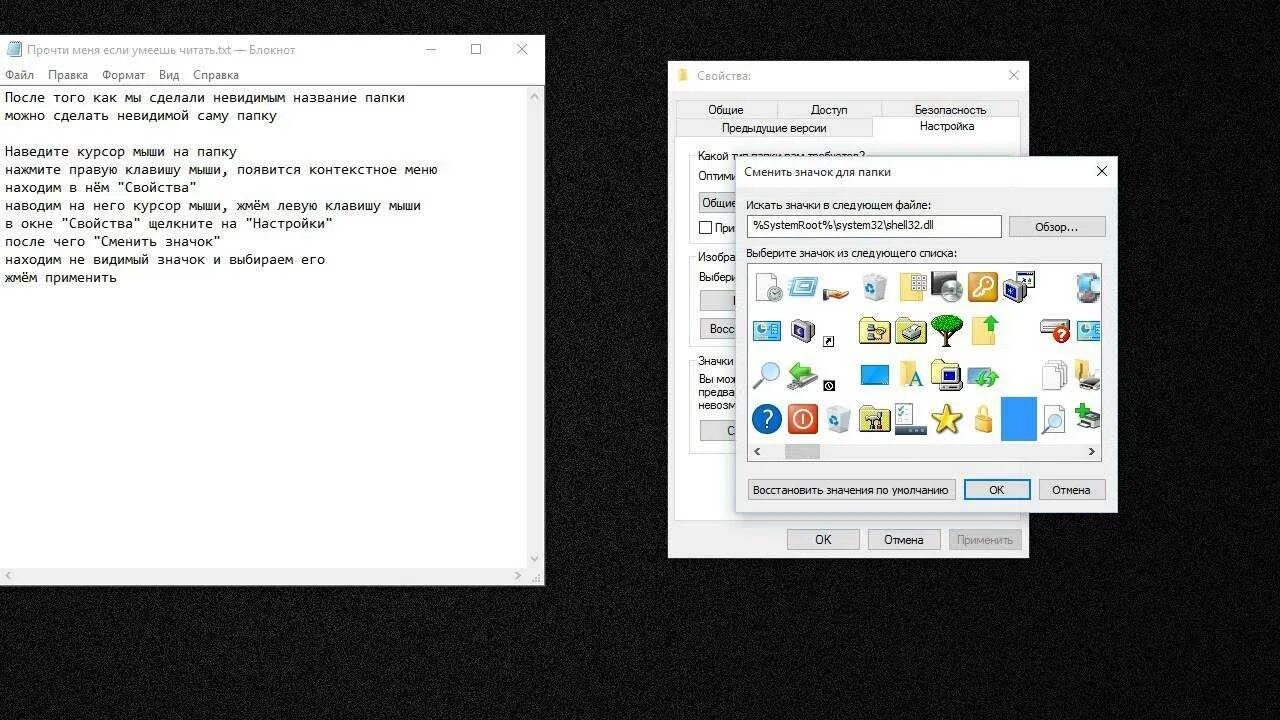Click Отмена in the change icon dialog
1280x720 pixels.
(1071, 490)
